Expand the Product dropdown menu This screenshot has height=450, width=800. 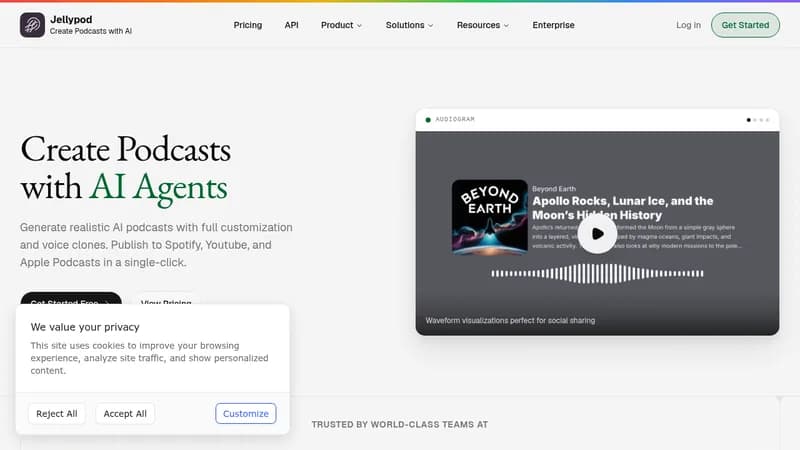click(341, 25)
